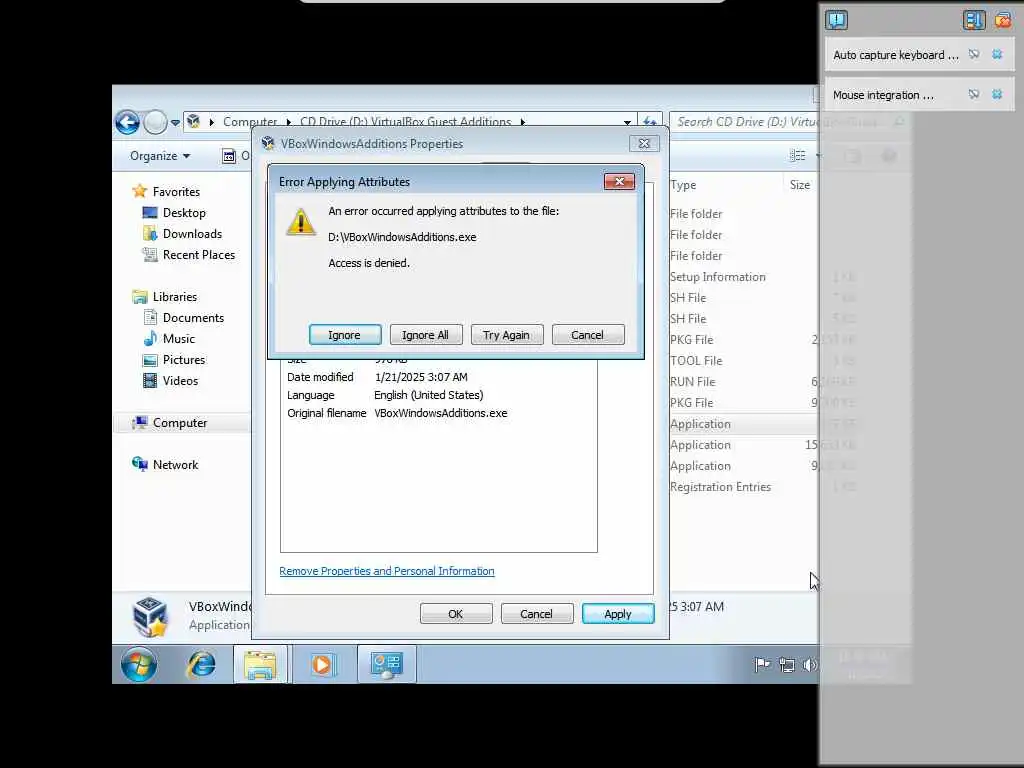Open Recent Places in Favorites
This screenshot has height=768, width=1024.
(199, 255)
